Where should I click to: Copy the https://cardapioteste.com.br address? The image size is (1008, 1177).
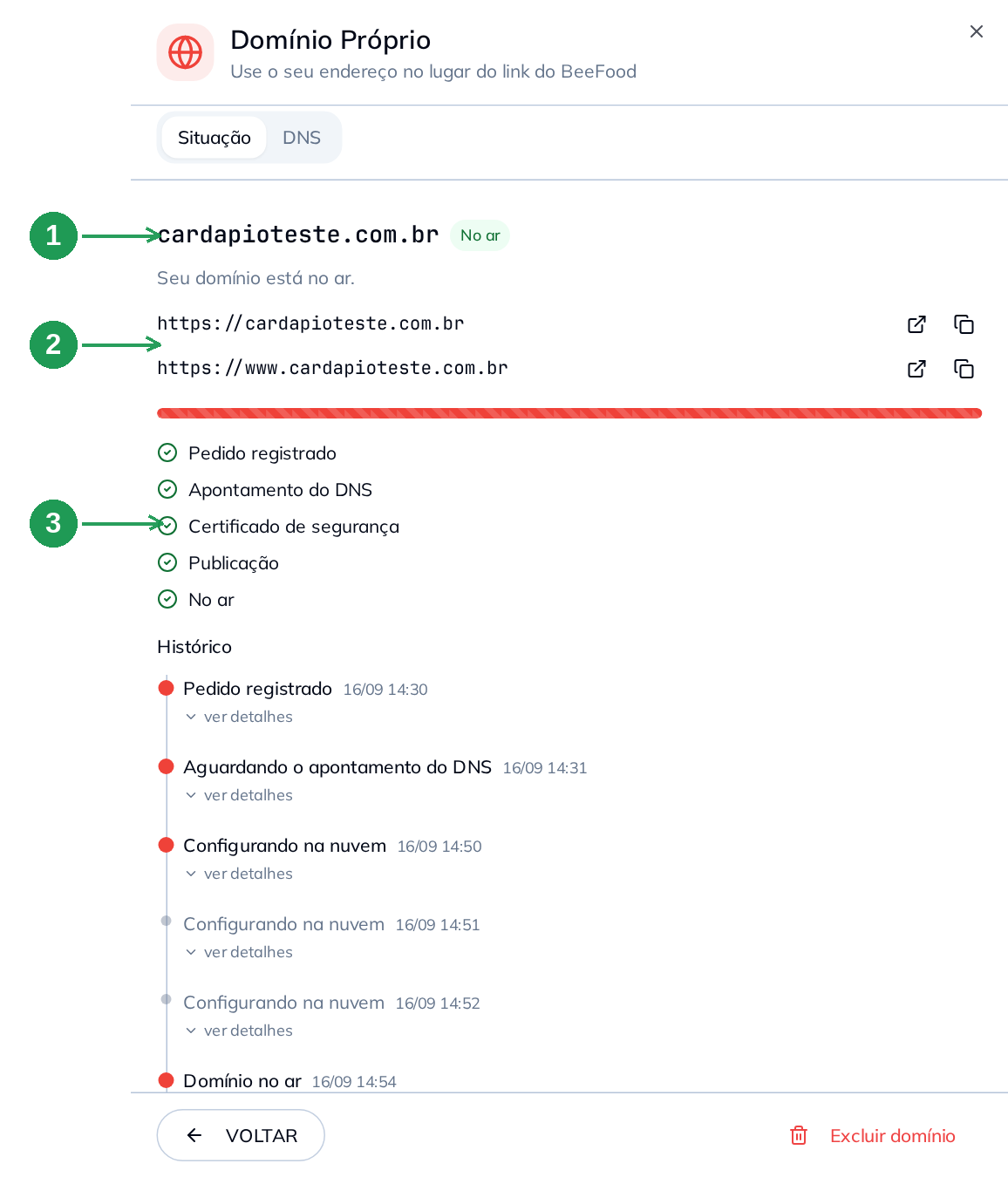click(964, 324)
